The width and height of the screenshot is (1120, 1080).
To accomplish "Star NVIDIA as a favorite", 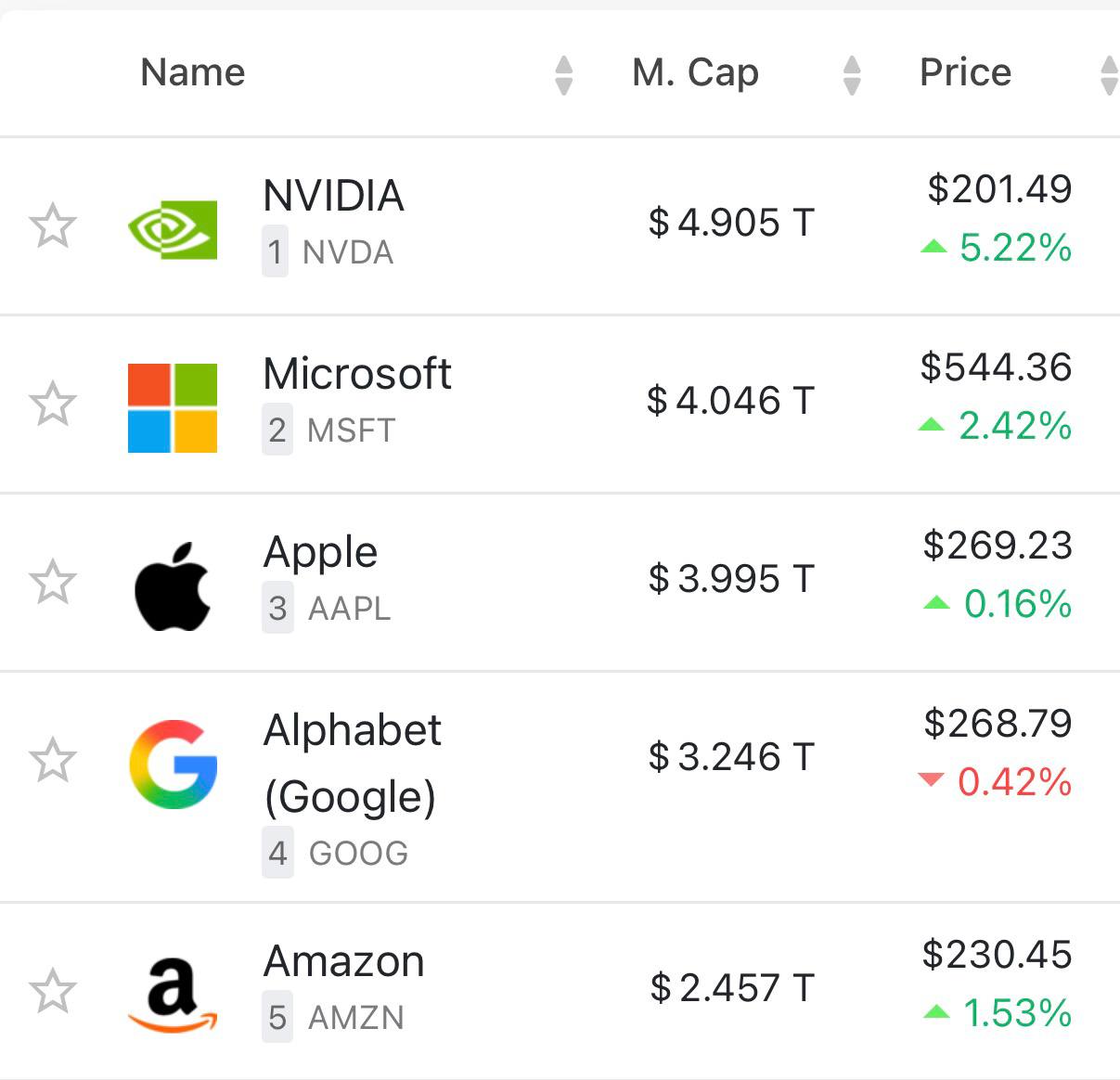I will pyautogui.click(x=52, y=226).
